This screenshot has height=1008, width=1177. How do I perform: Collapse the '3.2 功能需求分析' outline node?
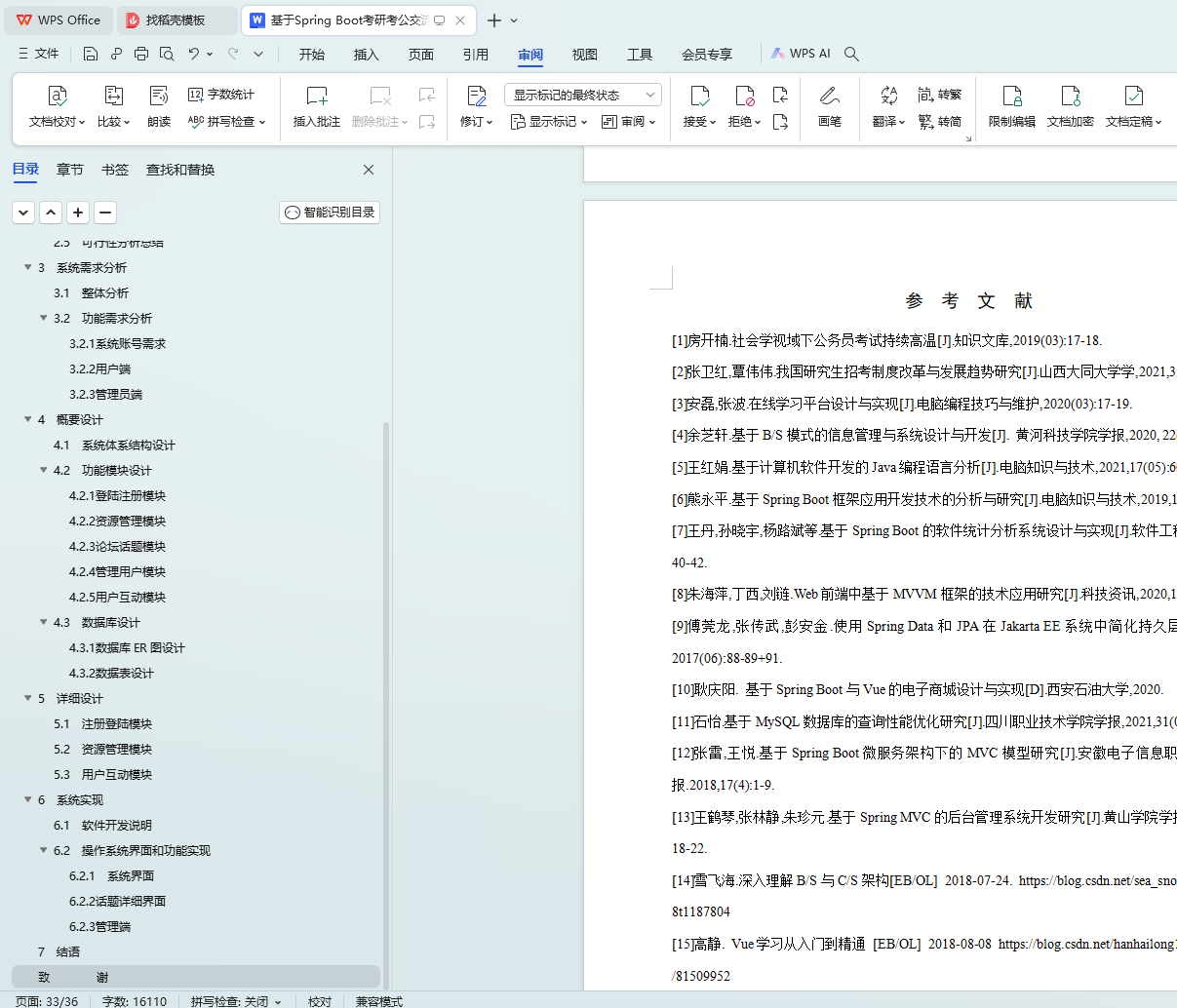point(44,318)
